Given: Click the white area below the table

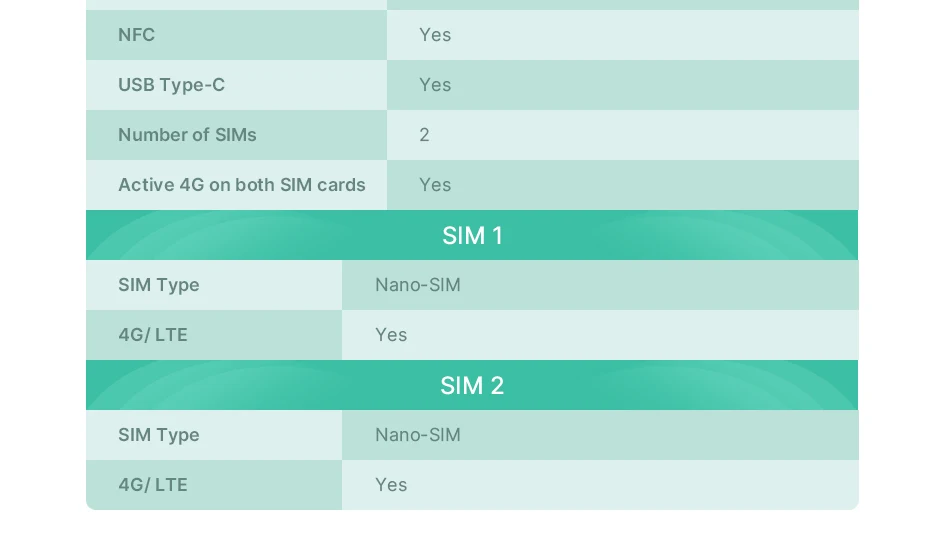Looking at the screenshot, I should pyautogui.click(x=472, y=535).
